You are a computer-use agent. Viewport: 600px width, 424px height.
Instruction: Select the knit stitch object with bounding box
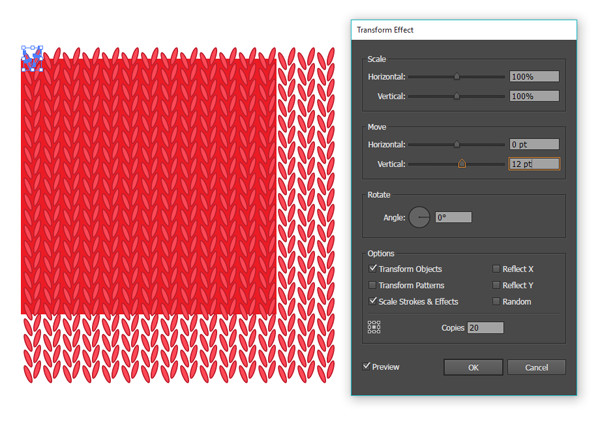pyautogui.click(x=32, y=59)
